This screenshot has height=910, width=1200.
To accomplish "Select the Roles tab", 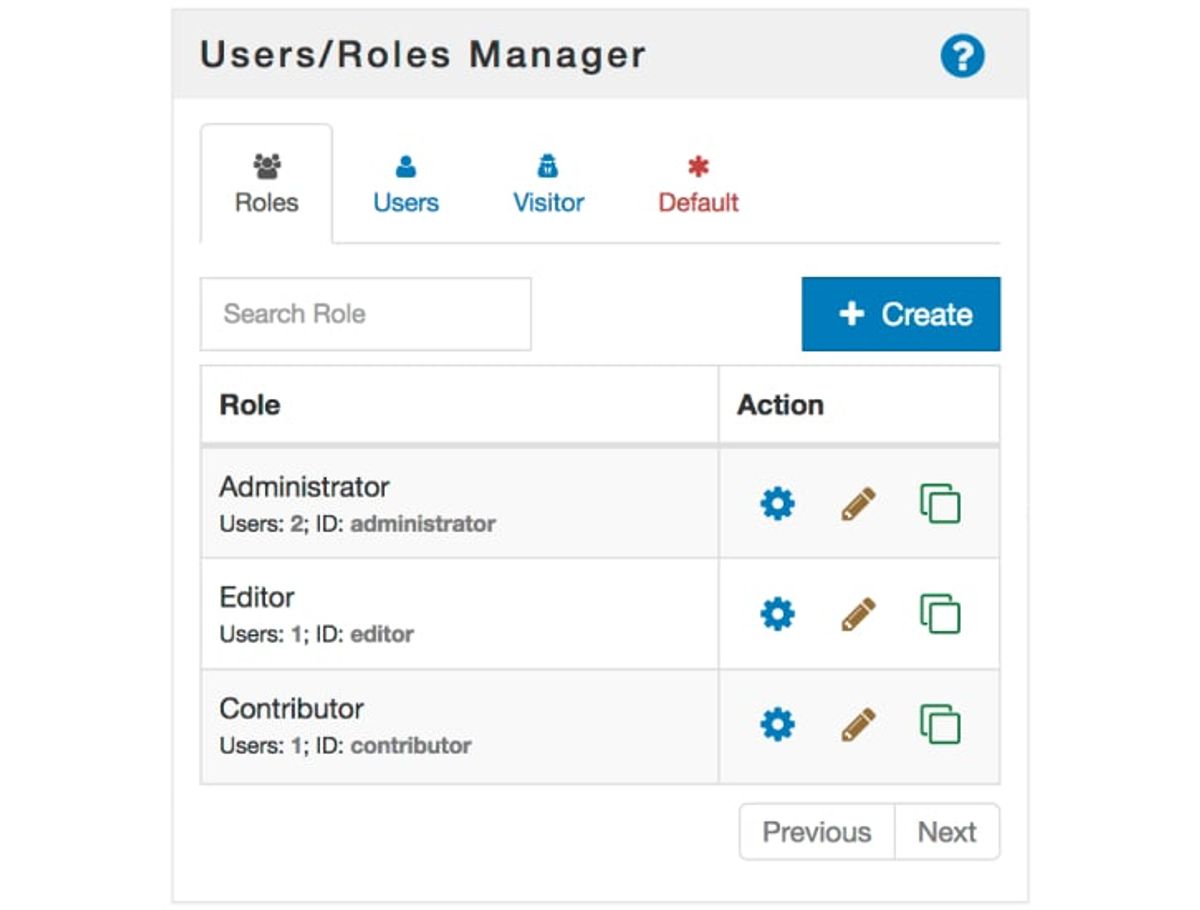I will pyautogui.click(x=267, y=184).
